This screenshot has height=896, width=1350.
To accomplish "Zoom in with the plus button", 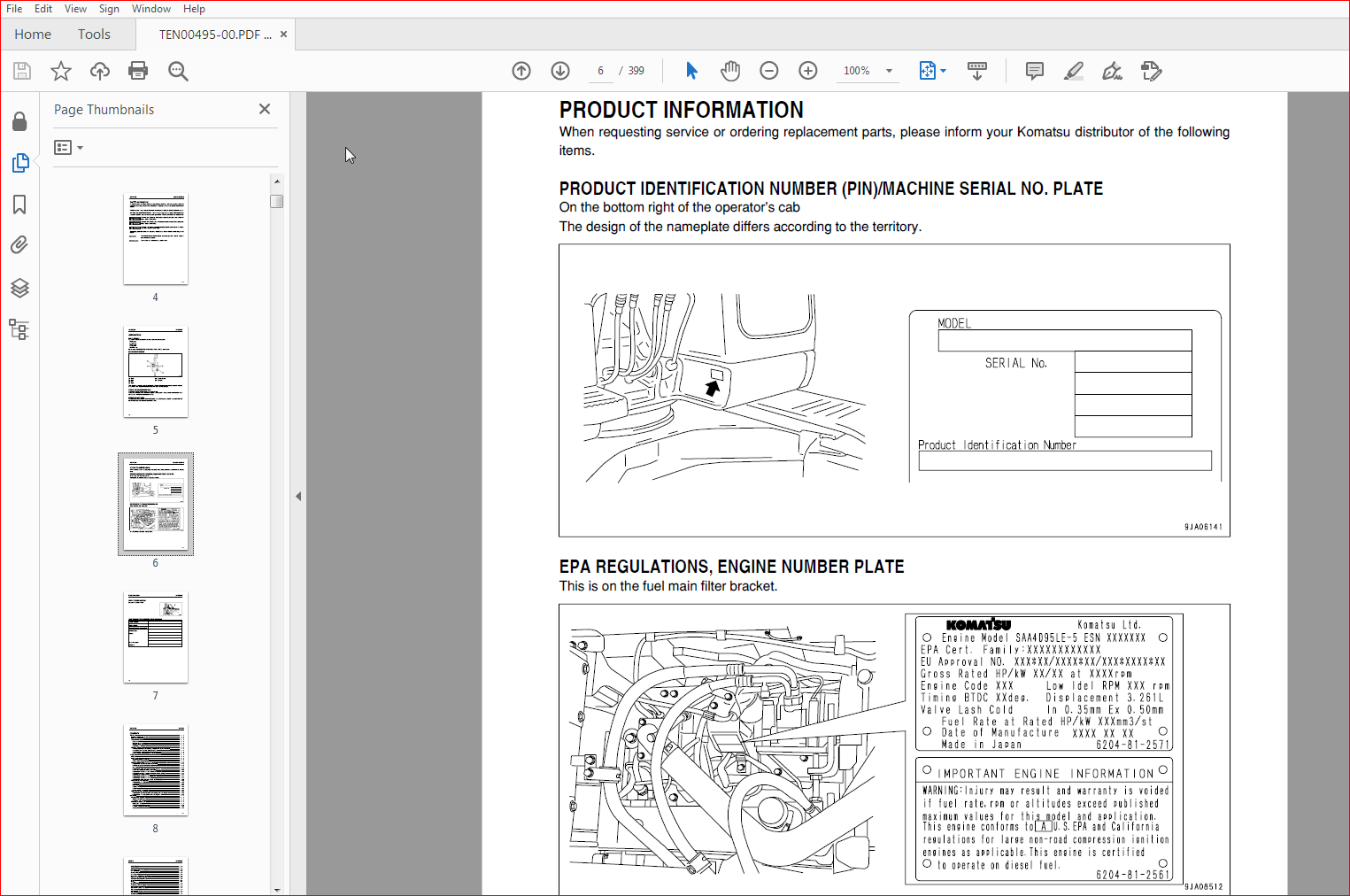I will (x=808, y=71).
